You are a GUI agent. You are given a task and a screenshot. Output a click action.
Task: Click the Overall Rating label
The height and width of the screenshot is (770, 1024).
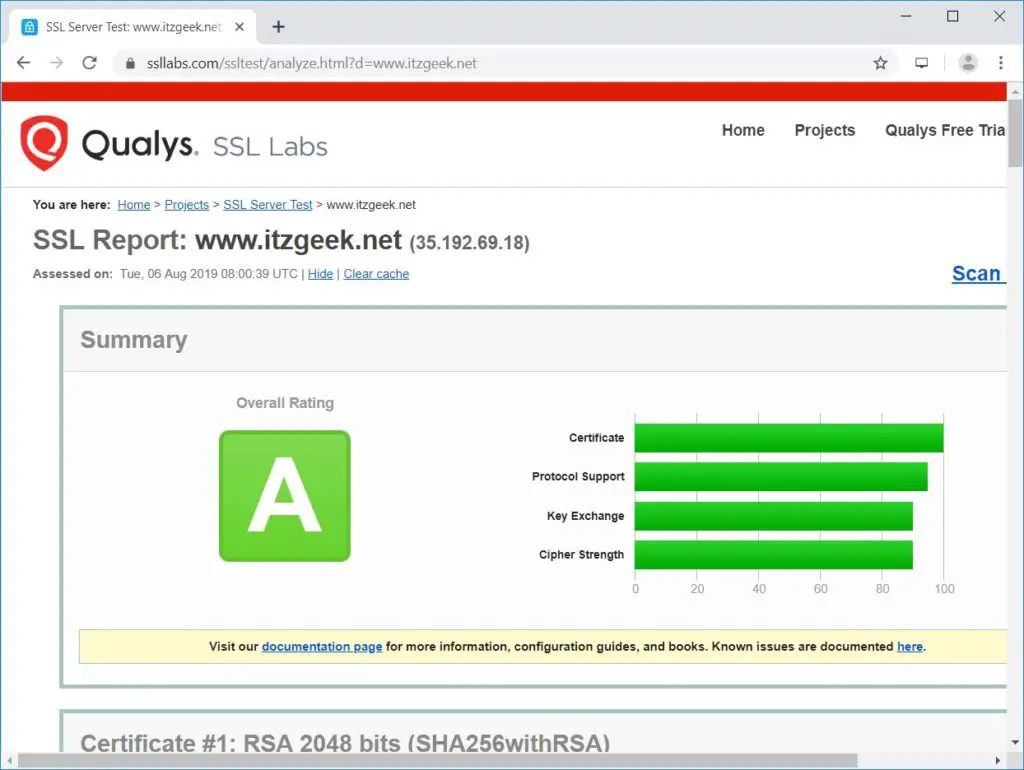pos(285,403)
